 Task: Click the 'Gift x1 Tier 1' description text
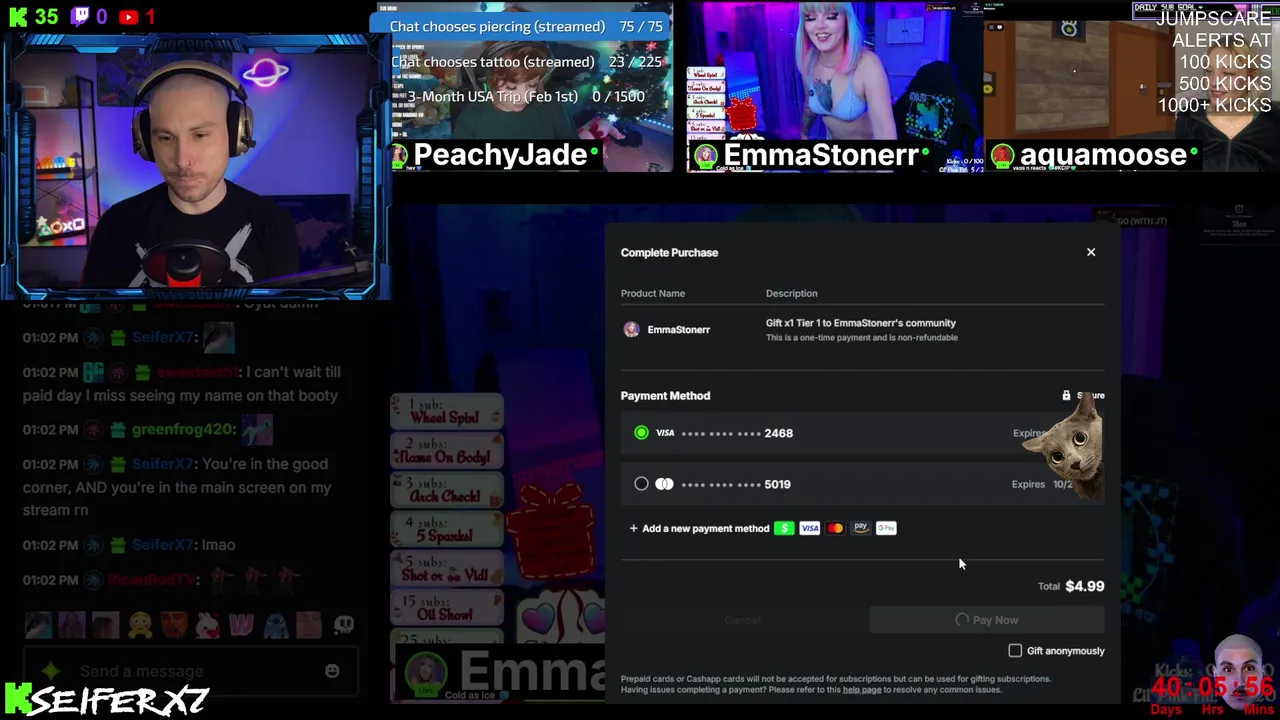point(860,323)
